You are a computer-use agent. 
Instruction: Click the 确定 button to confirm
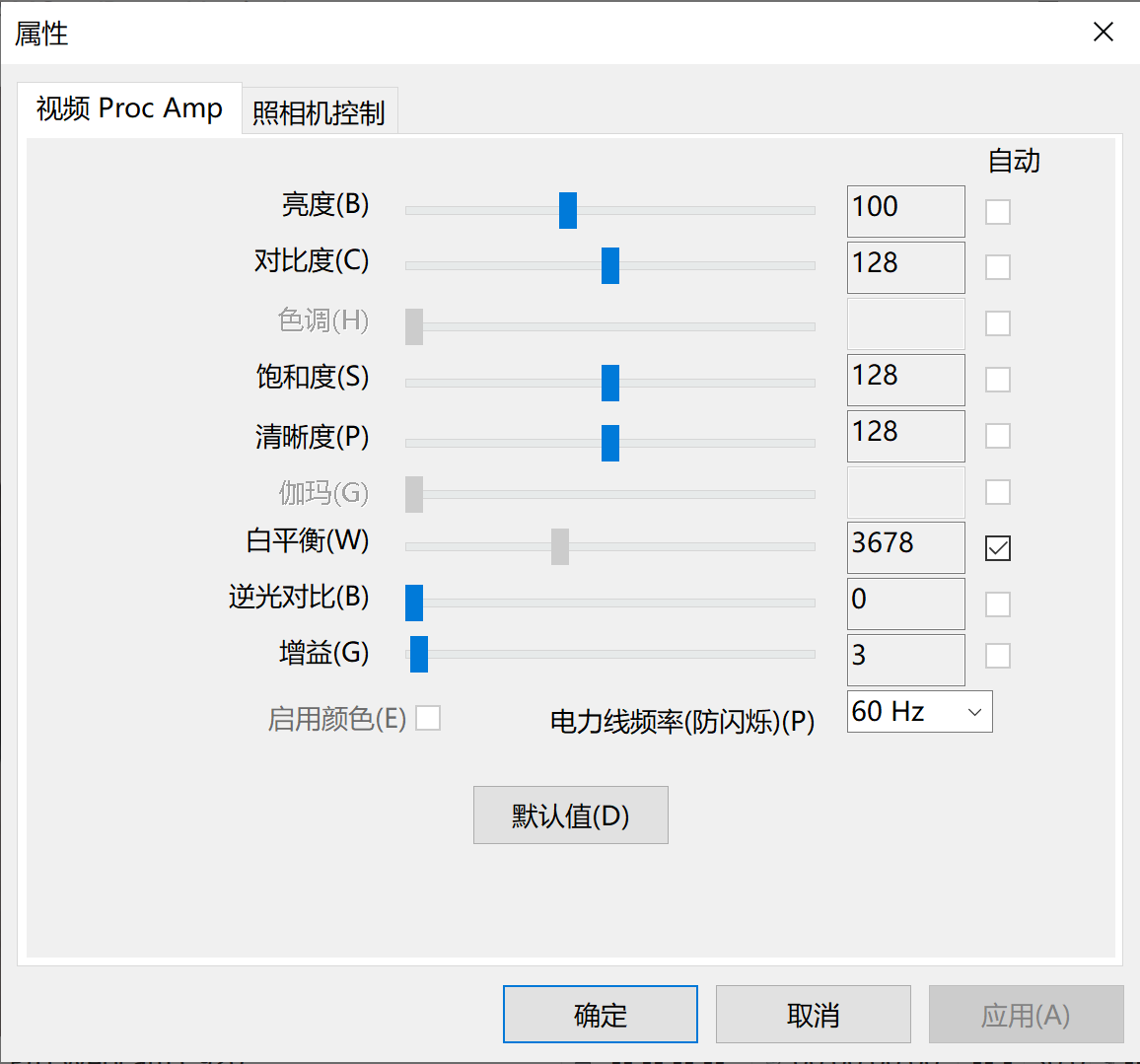click(x=600, y=1014)
